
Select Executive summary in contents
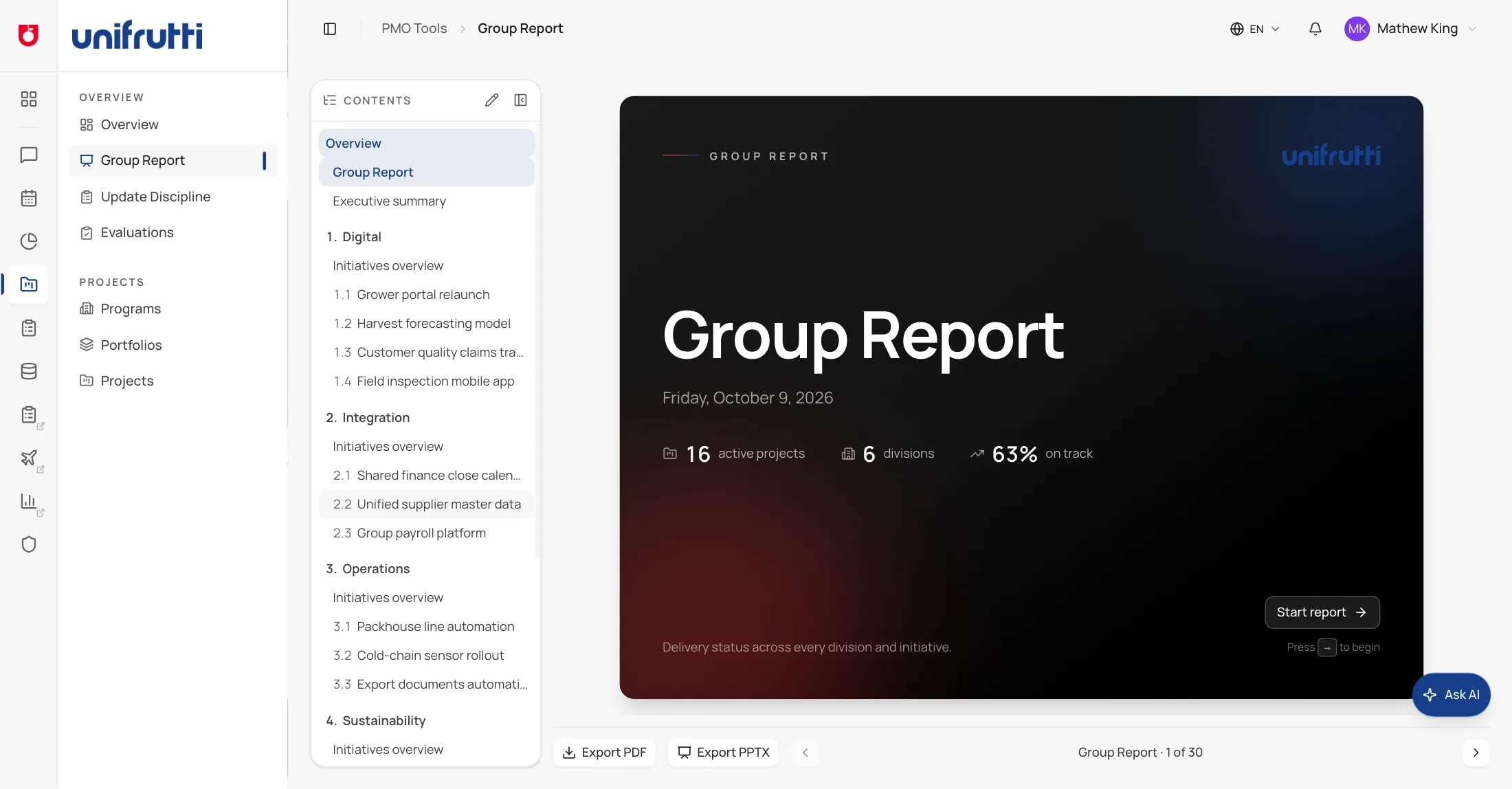coord(426,201)
